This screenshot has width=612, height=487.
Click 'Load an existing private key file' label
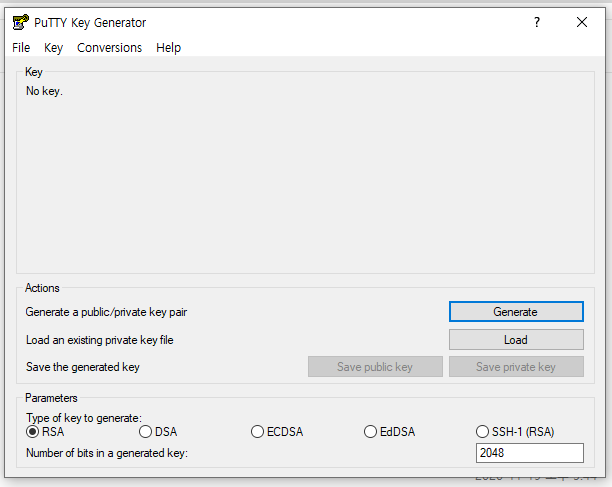[x=100, y=340]
